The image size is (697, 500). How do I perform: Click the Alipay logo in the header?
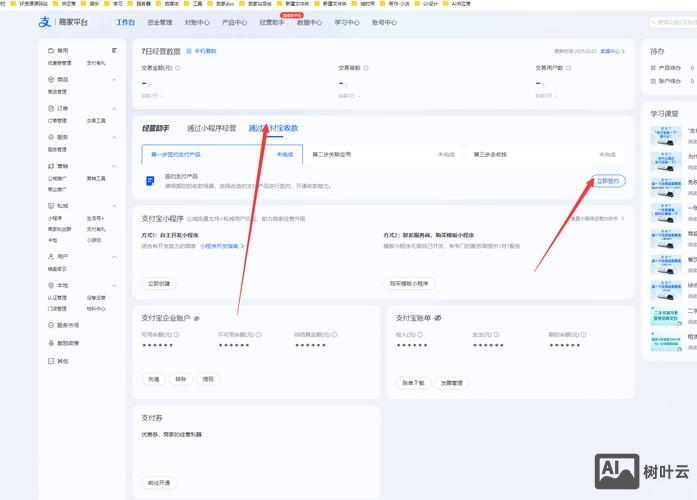pyautogui.click(x=45, y=22)
